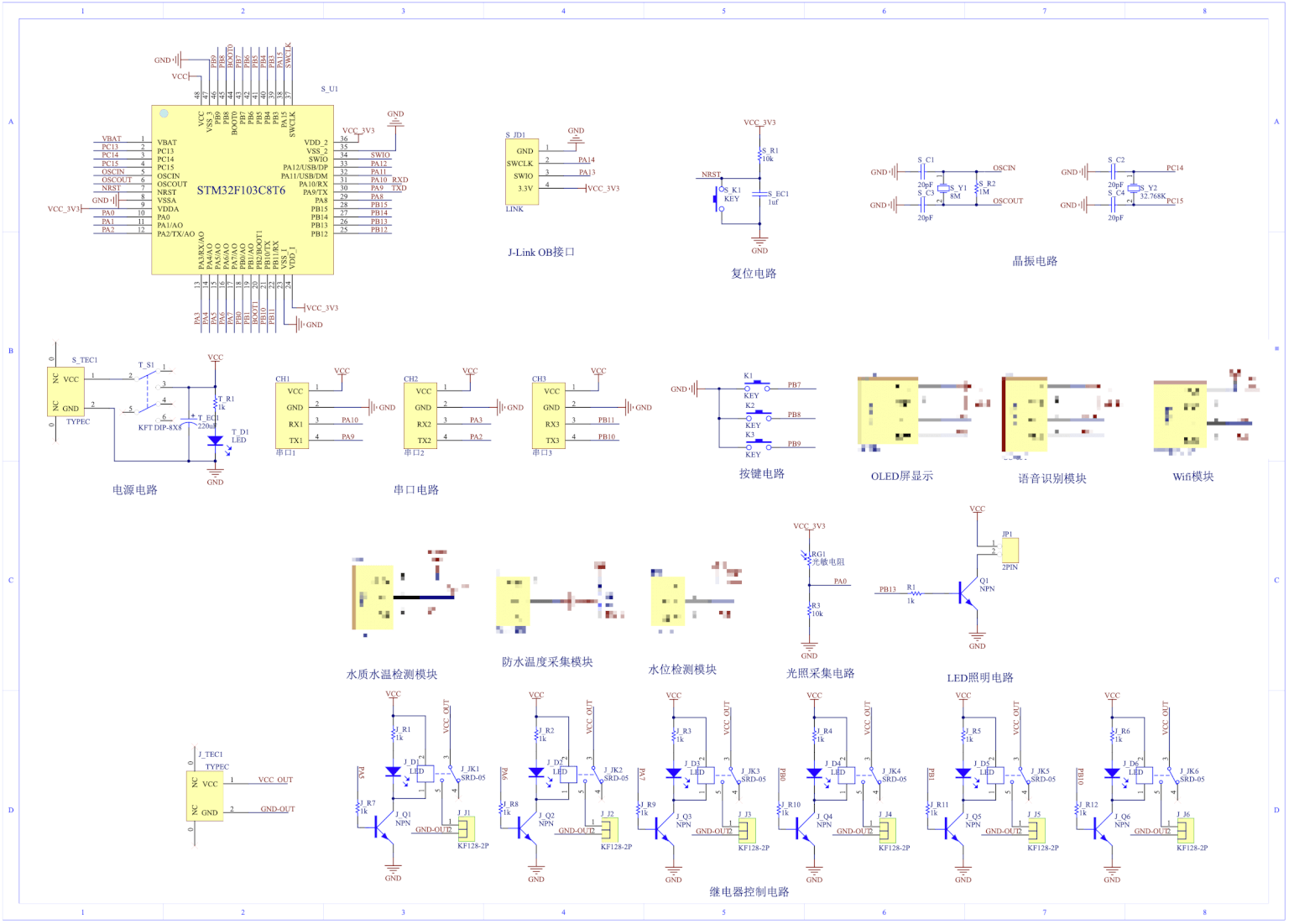Click the K2 push button symbol
This screenshot has width=1289, height=924.
click(757, 415)
